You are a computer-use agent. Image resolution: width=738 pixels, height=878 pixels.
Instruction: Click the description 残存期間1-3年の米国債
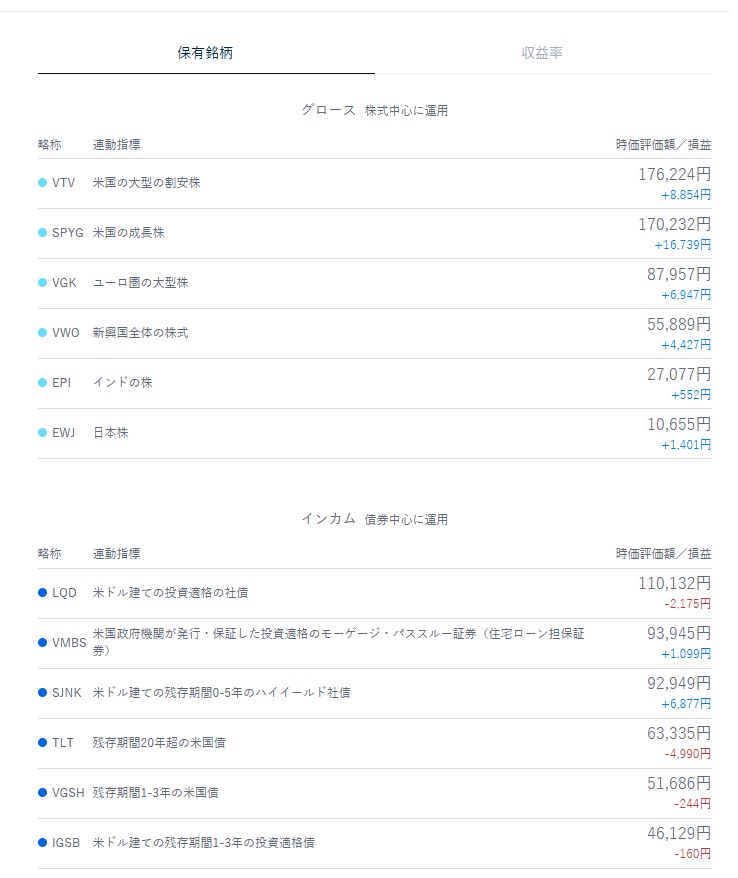pyautogui.click(x=156, y=792)
